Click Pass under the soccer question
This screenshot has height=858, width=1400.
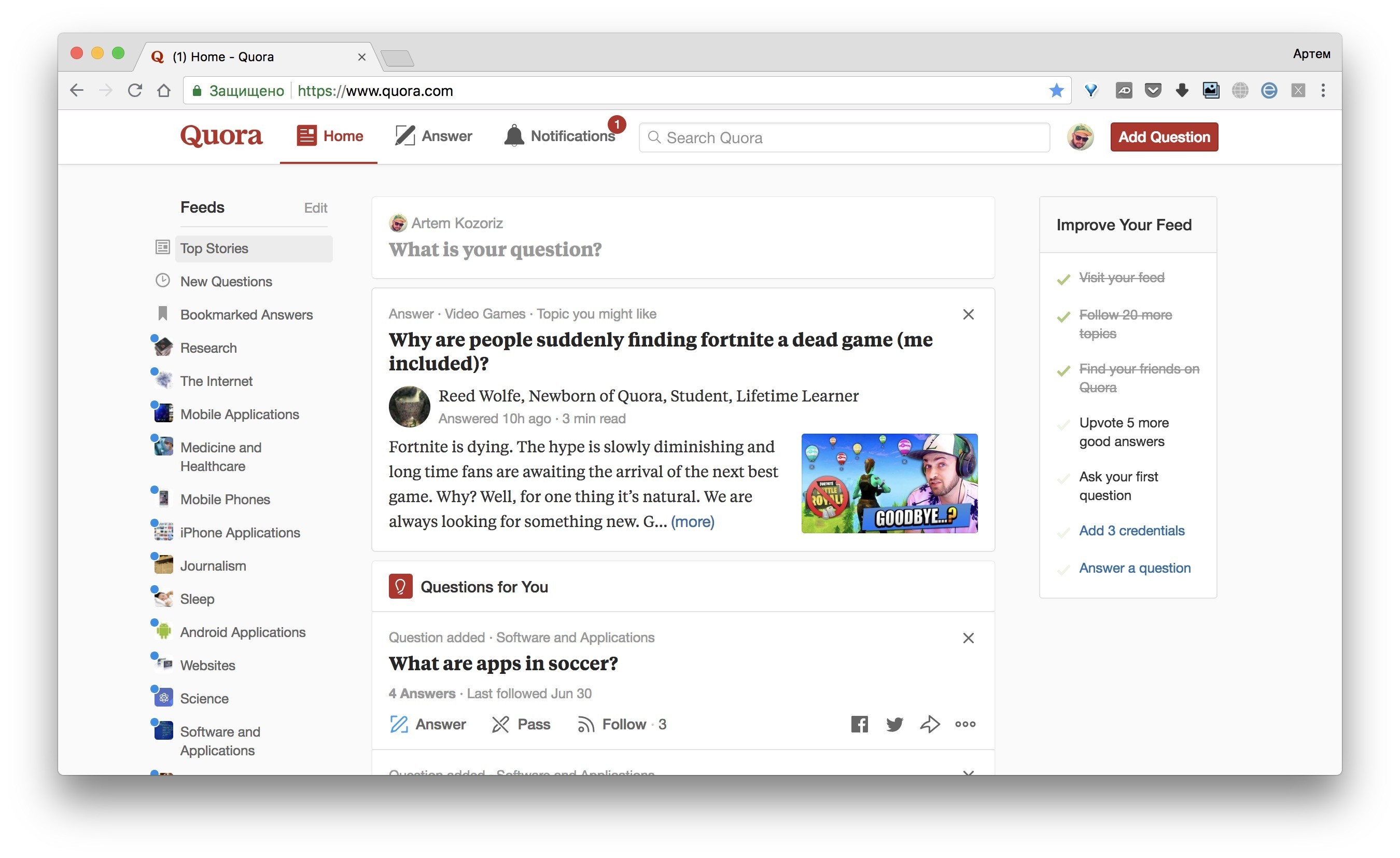tap(521, 724)
